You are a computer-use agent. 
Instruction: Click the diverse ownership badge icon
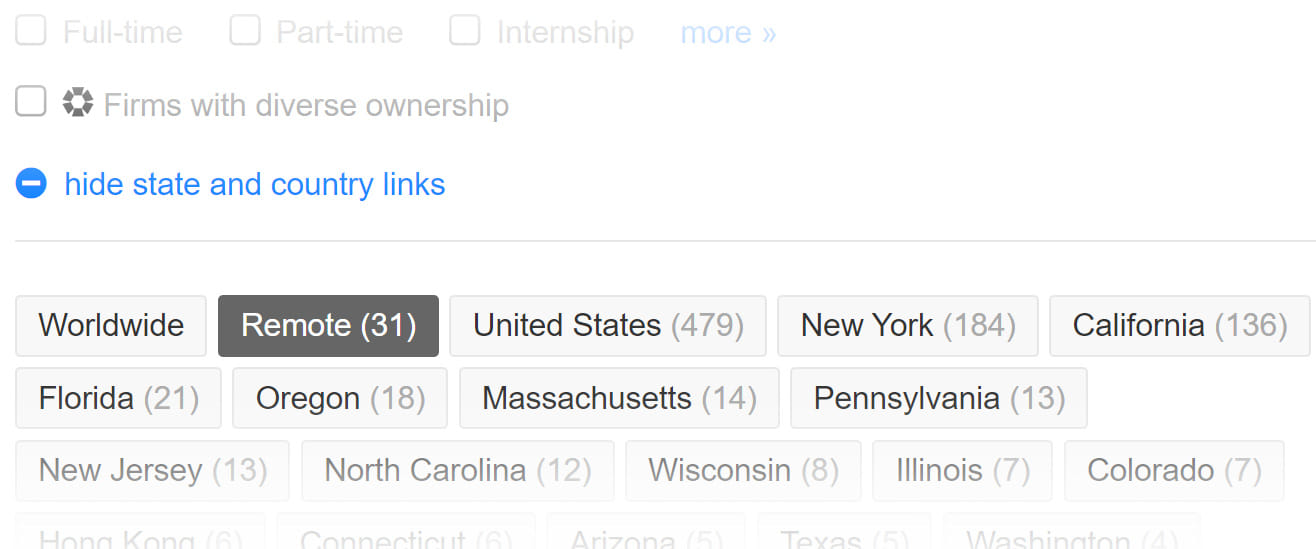[x=77, y=103]
